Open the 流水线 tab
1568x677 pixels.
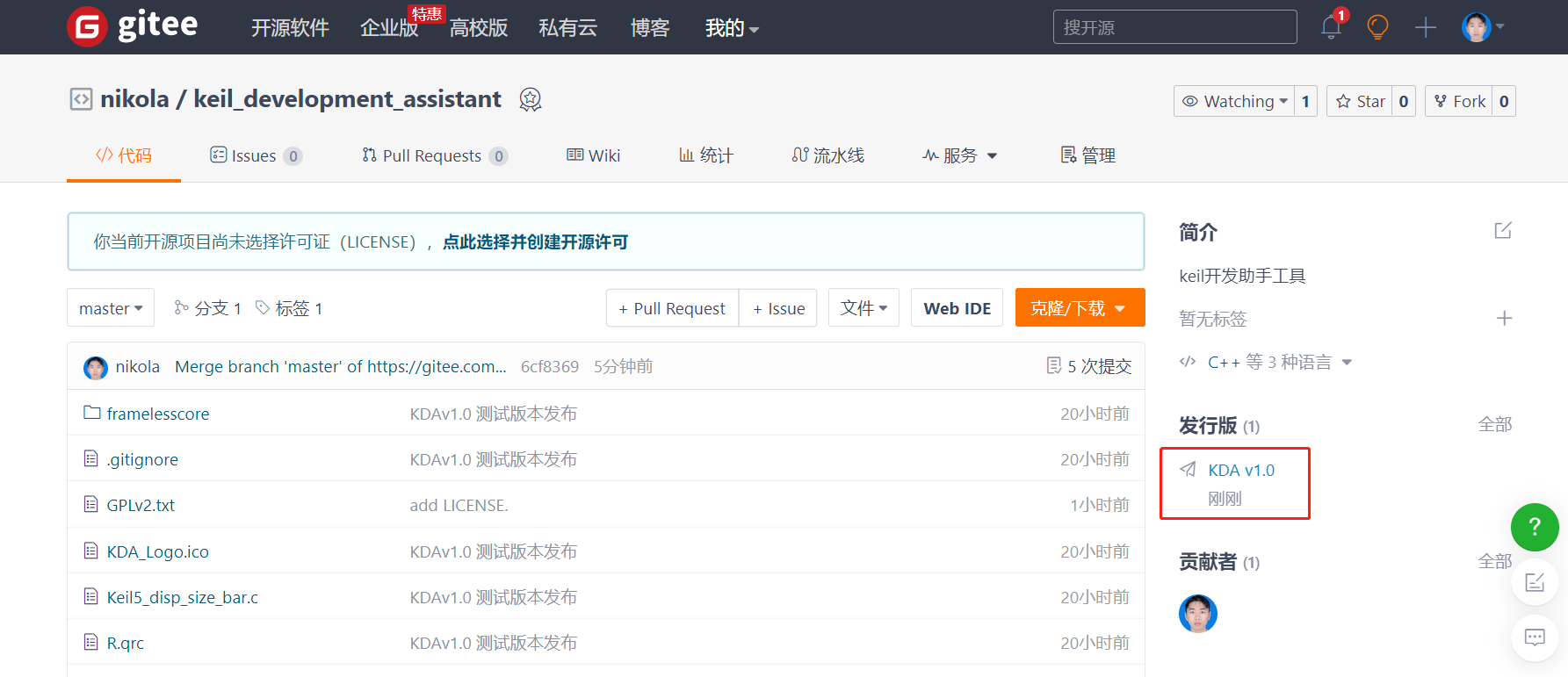tap(827, 155)
